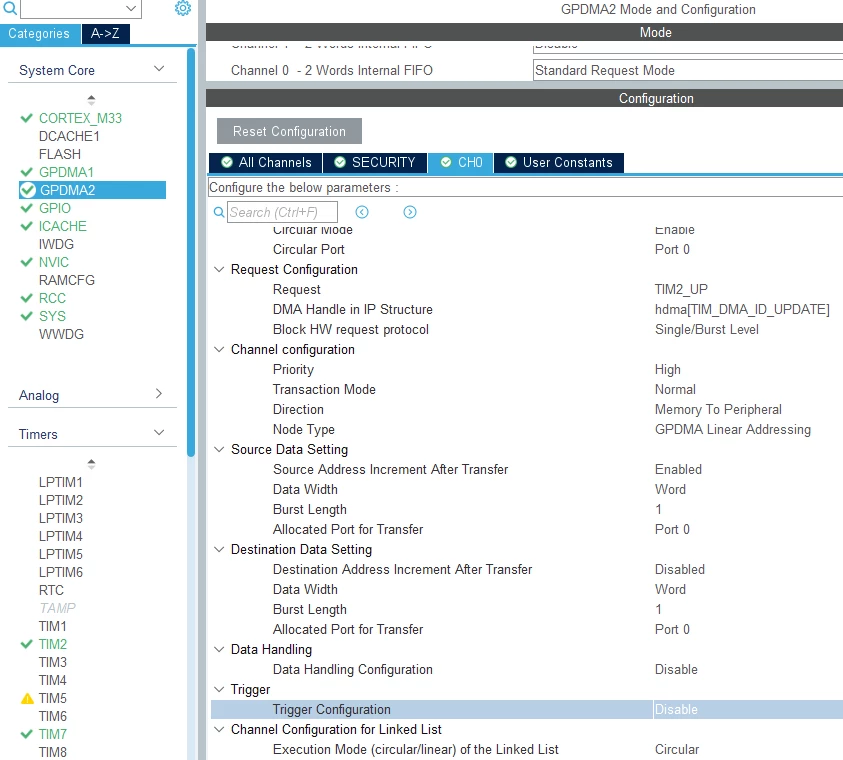Click the left panel vertical scrollbar
Screen dimensions: 843x760
click(x=191, y=253)
